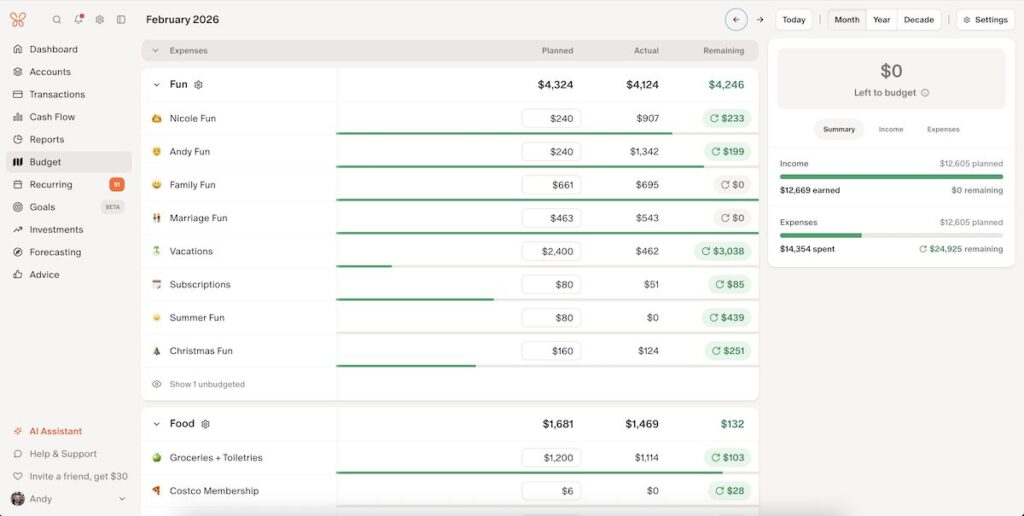Image resolution: width=1024 pixels, height=516 pixels.
Task: Switch to Year view
Action: coord(882,20)
